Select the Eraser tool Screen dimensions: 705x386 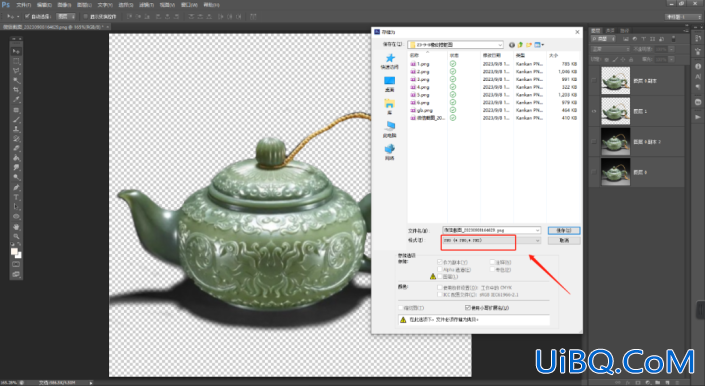point(16,148)
